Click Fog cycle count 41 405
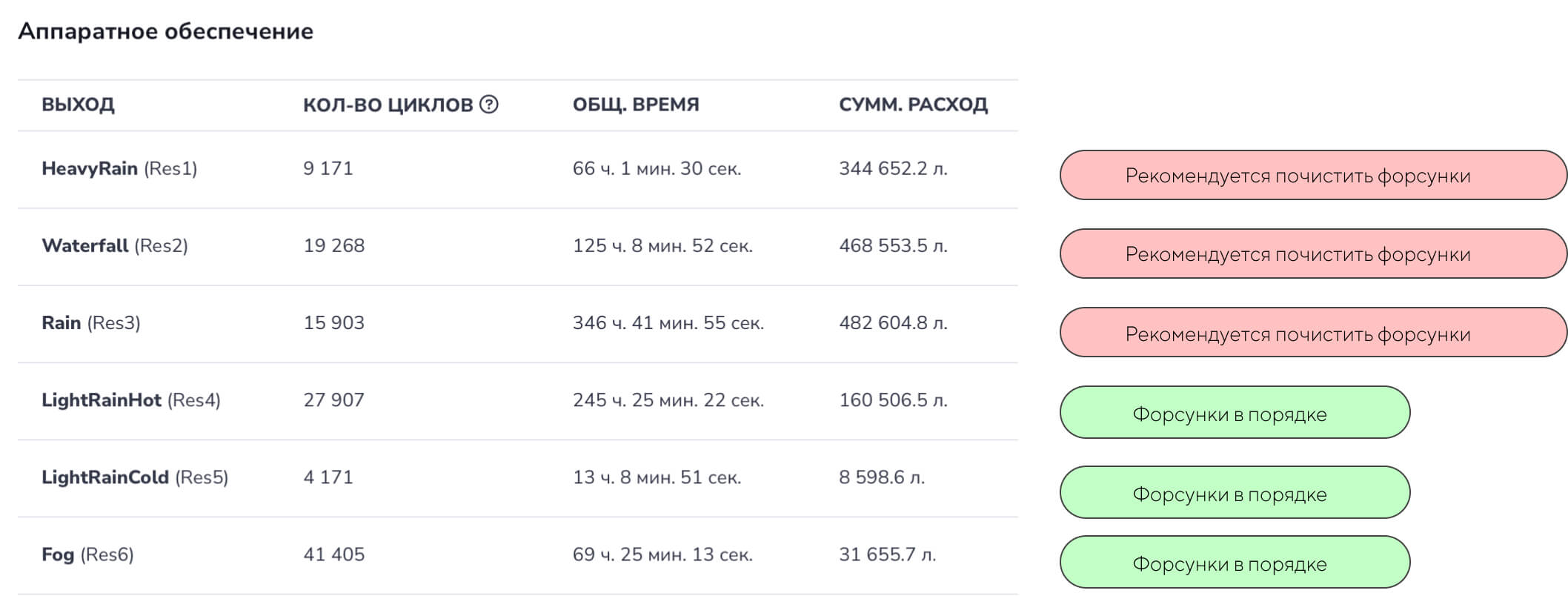Screen dimensions: 1568x596 click(334, 554)
